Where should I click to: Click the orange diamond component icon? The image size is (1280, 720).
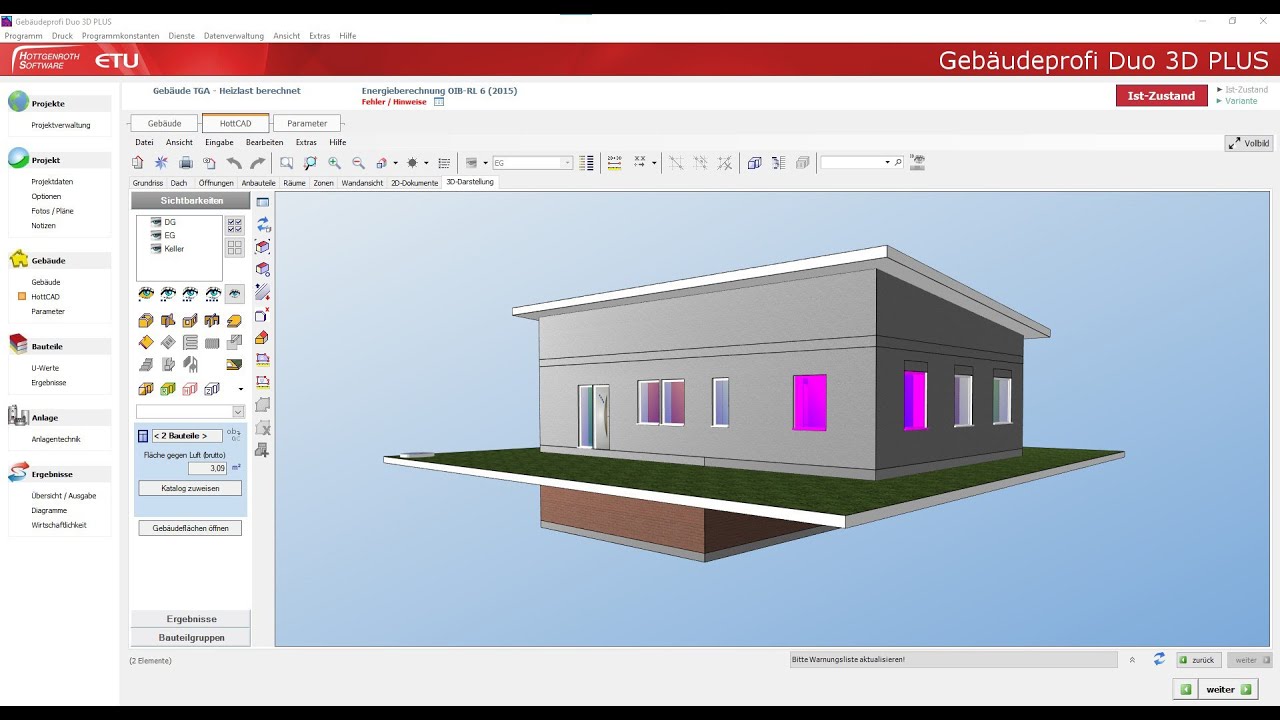[146, 342]
